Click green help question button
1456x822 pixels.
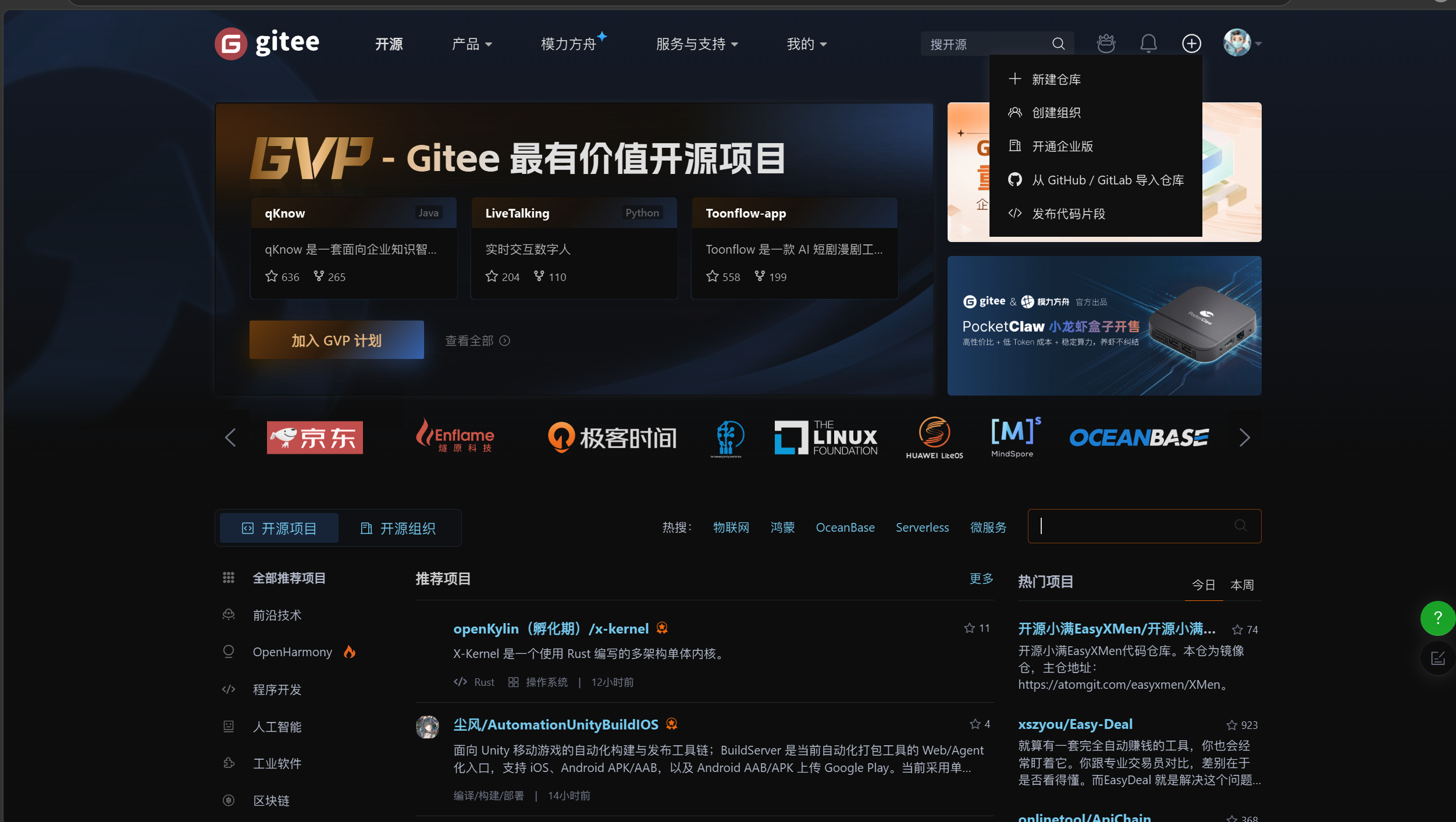(1437, 618)
